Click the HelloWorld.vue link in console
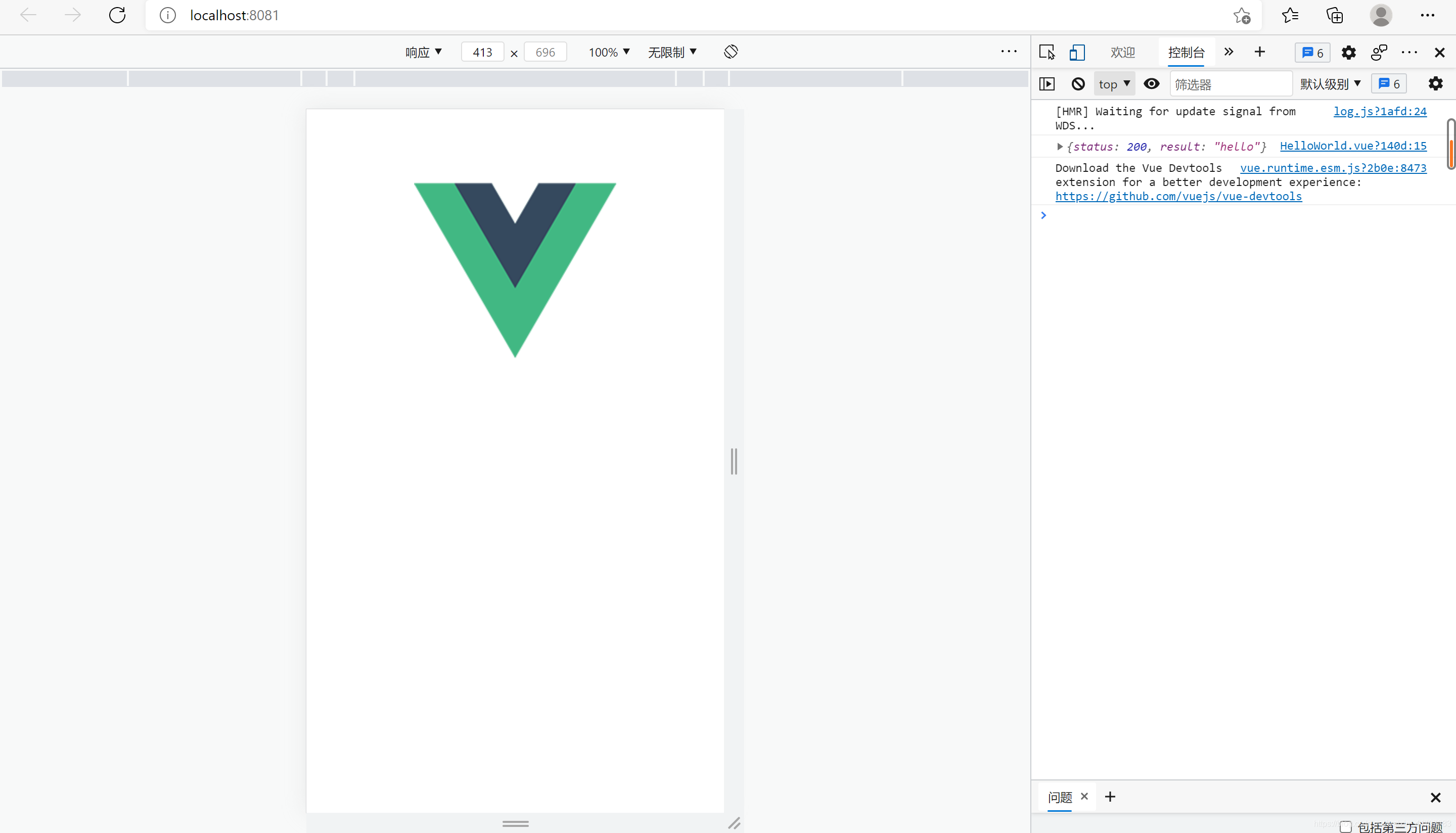Image resolution: width=1456 pixels, height=833 pixels. [1353, 145]
